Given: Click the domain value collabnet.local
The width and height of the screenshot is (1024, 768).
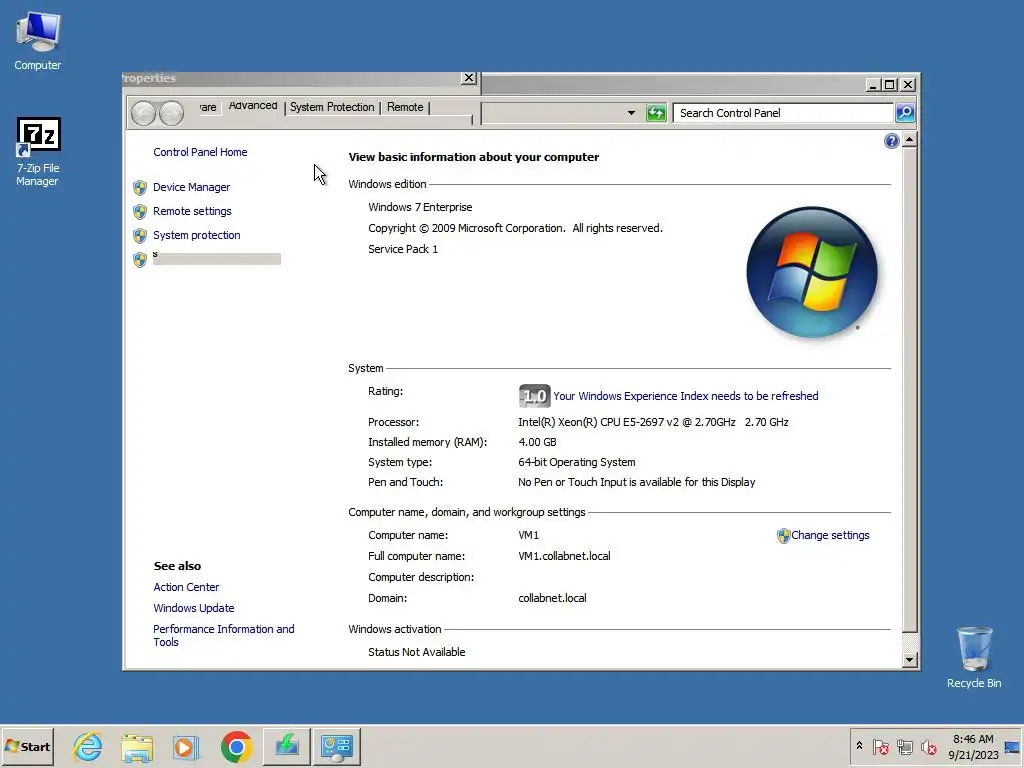Looking at the screenshot, I should pyautogui.click(x=552, y=598).
